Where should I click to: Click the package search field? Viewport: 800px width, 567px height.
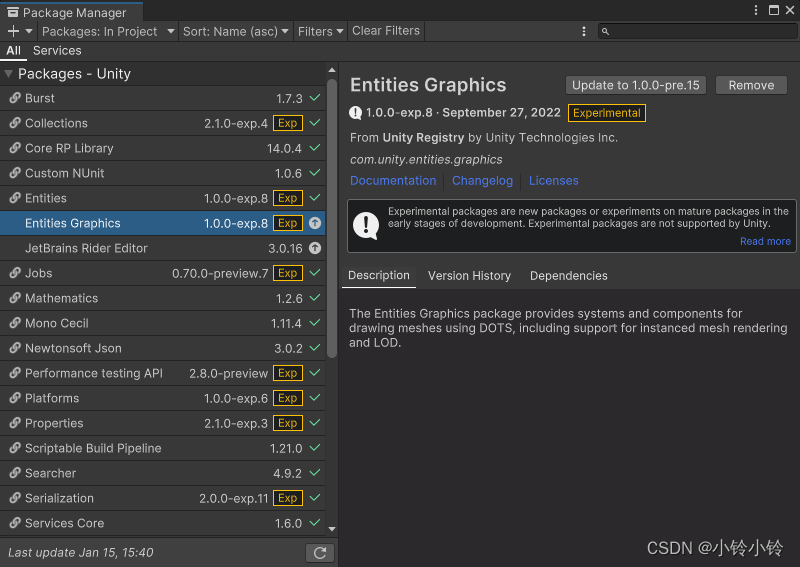coord(697,32)
